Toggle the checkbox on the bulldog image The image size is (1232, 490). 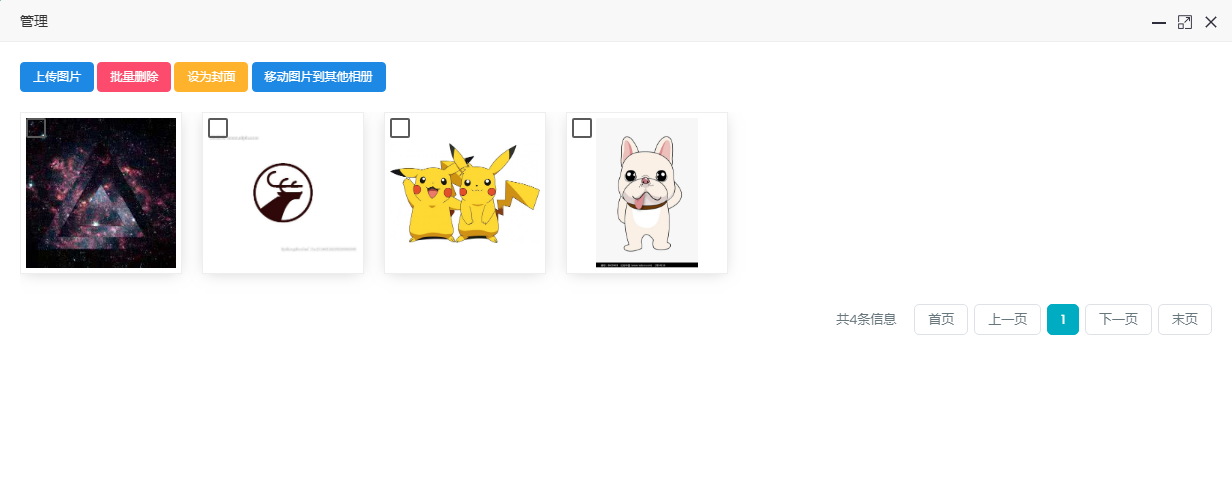(x=582, y=128)
